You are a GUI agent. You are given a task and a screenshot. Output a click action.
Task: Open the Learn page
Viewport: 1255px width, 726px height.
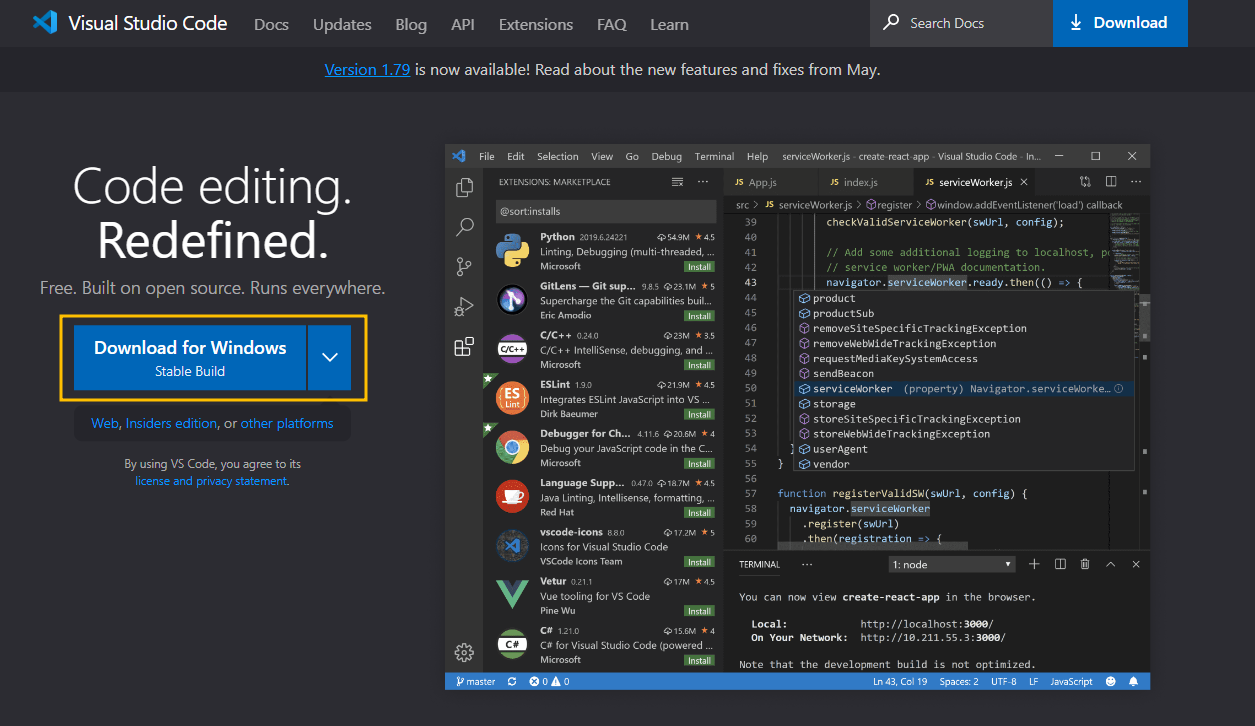(x=669, y=24)
